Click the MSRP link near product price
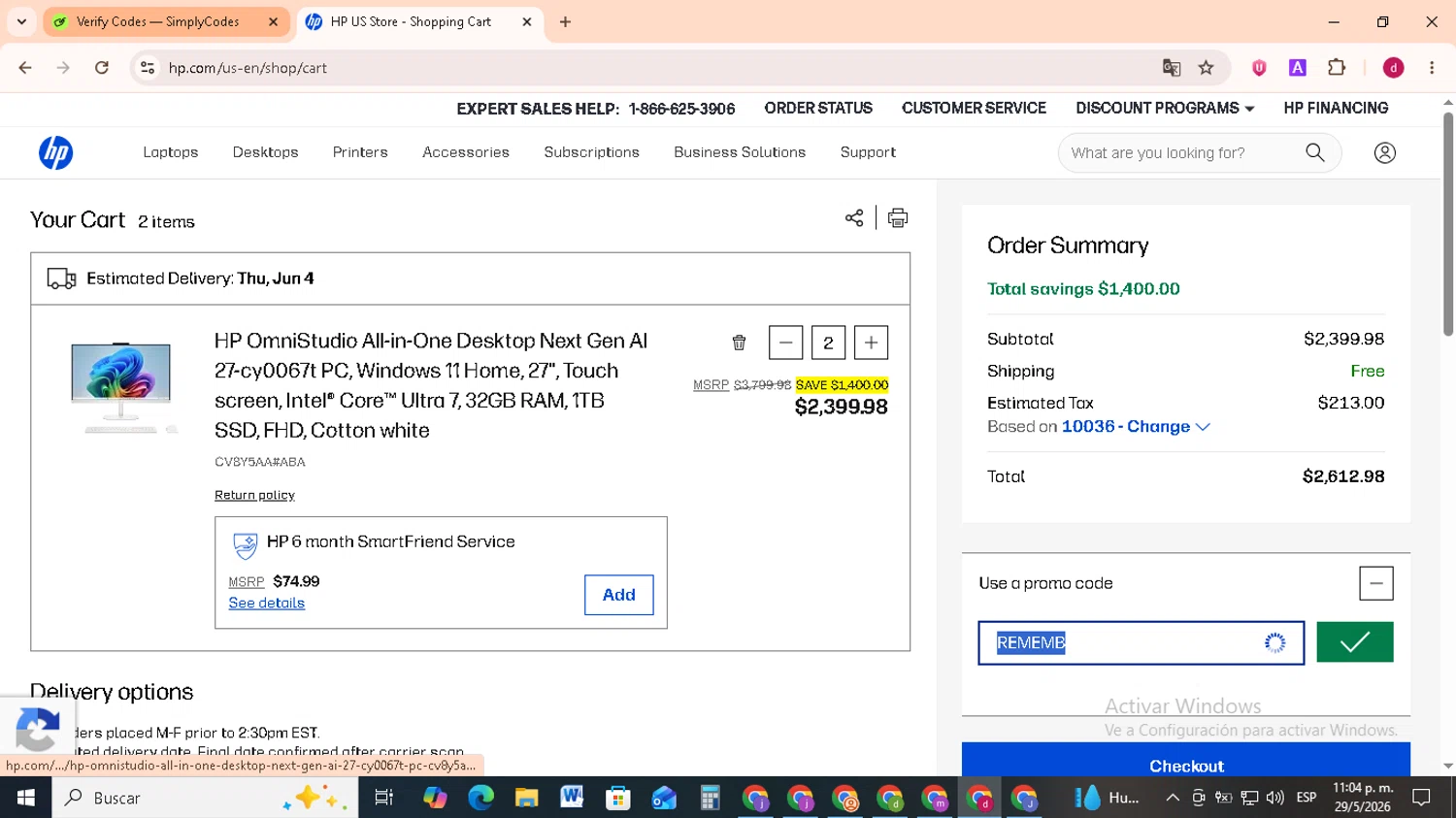Viewport: 1456px width, 818px height. click(711, 385)
